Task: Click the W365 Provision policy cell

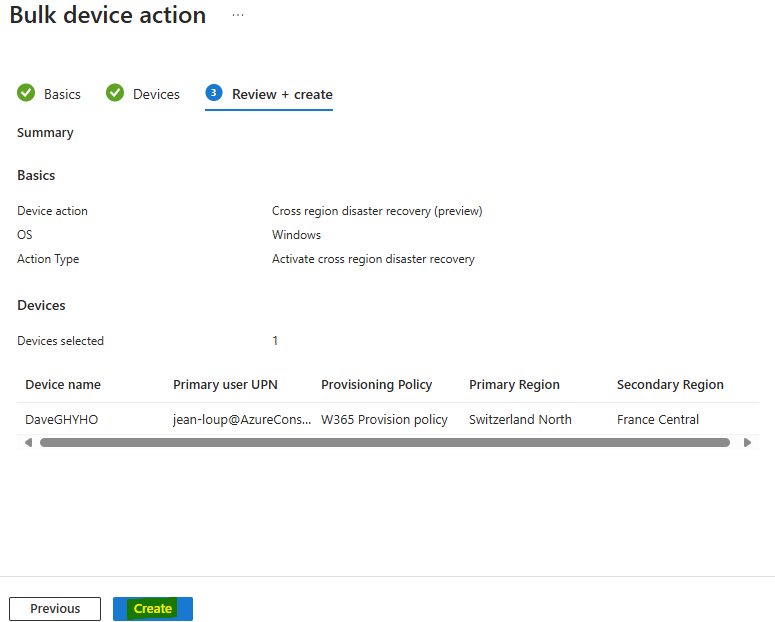Action: [385, 419]
